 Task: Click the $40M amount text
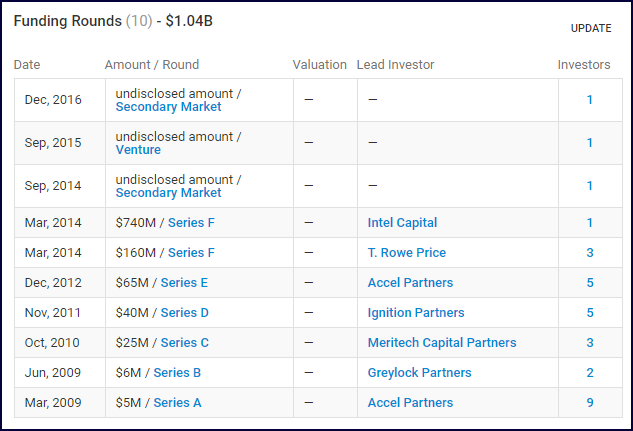(x=132, y=313)
